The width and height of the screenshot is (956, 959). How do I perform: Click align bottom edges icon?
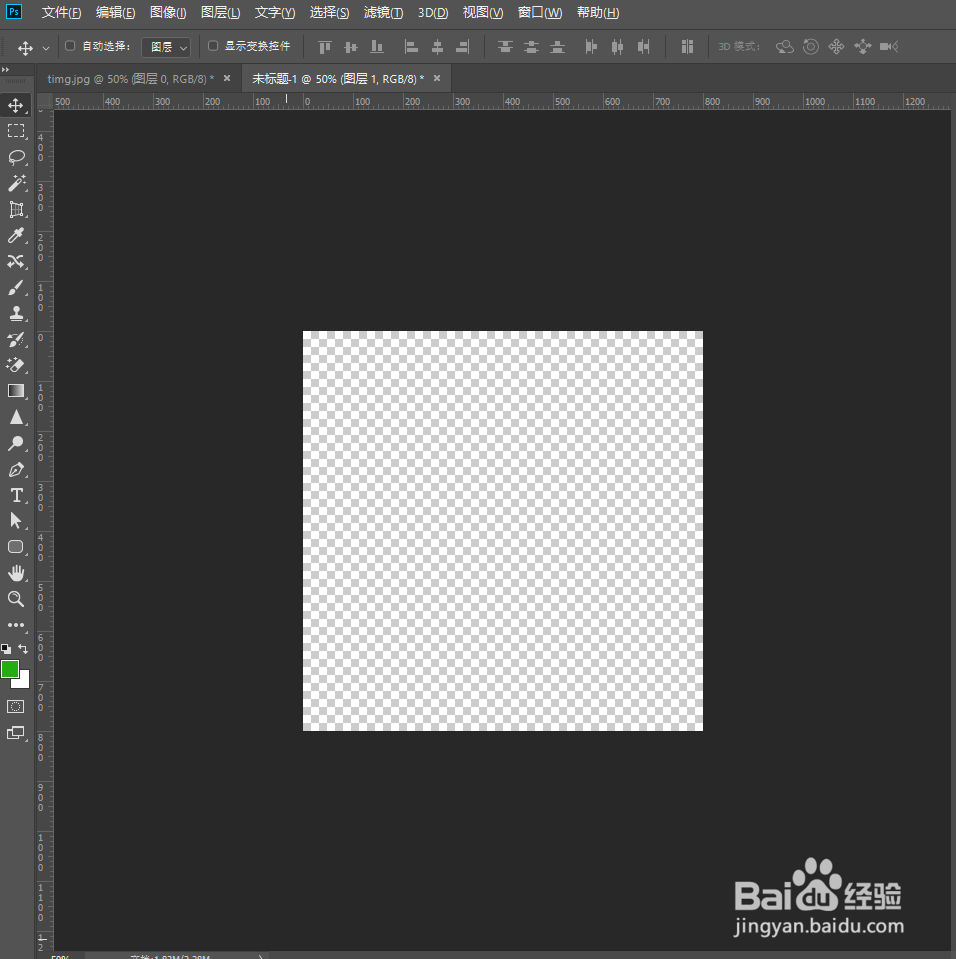pyautogui.click(x=377, y=46)
